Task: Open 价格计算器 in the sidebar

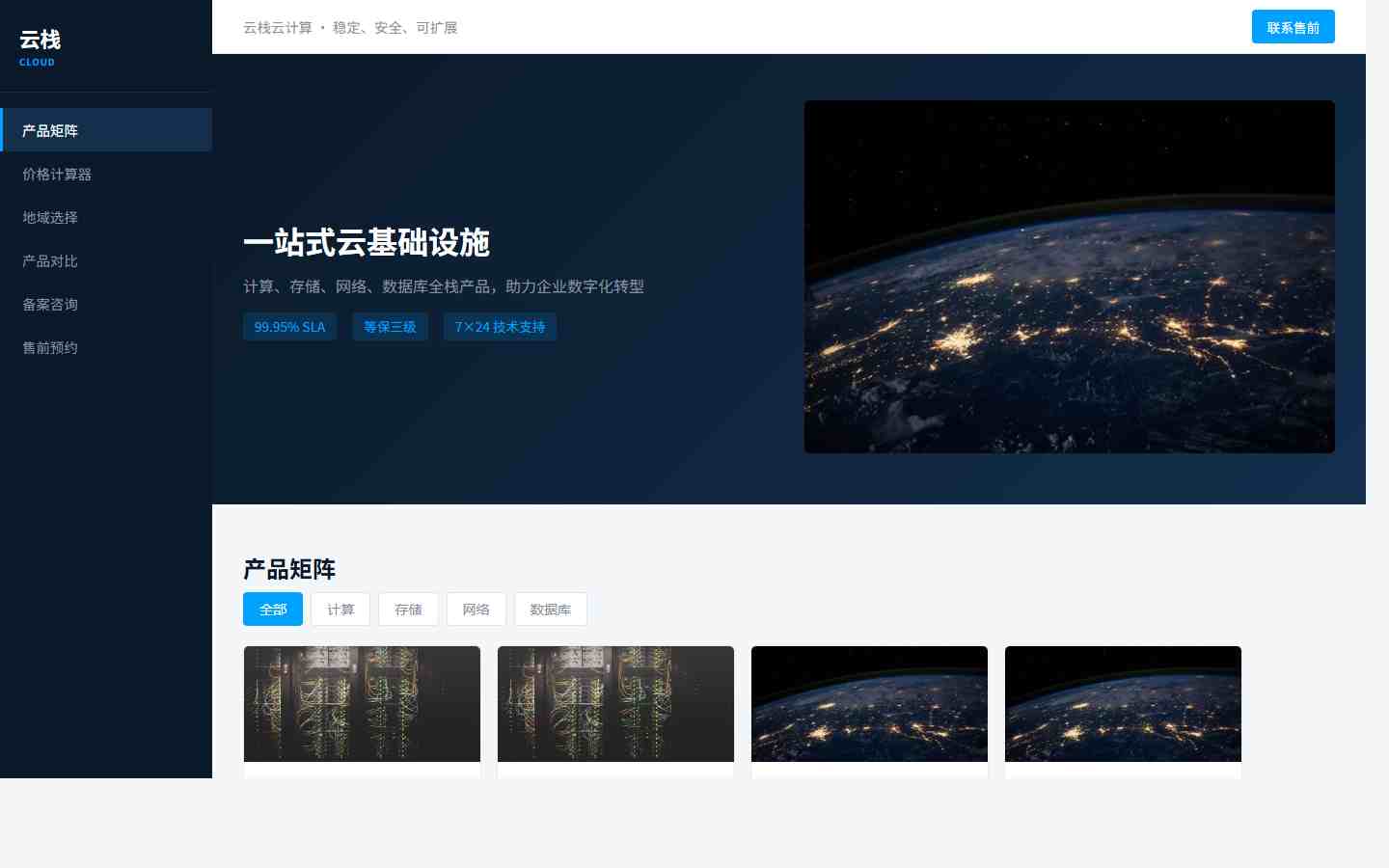Action: [106, 174]
